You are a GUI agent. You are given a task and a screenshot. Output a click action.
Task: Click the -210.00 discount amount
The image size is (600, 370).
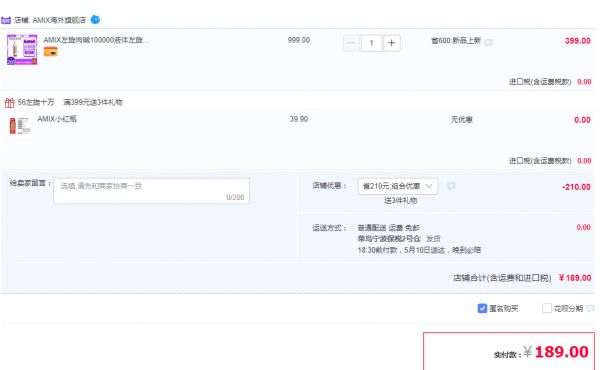576,187
